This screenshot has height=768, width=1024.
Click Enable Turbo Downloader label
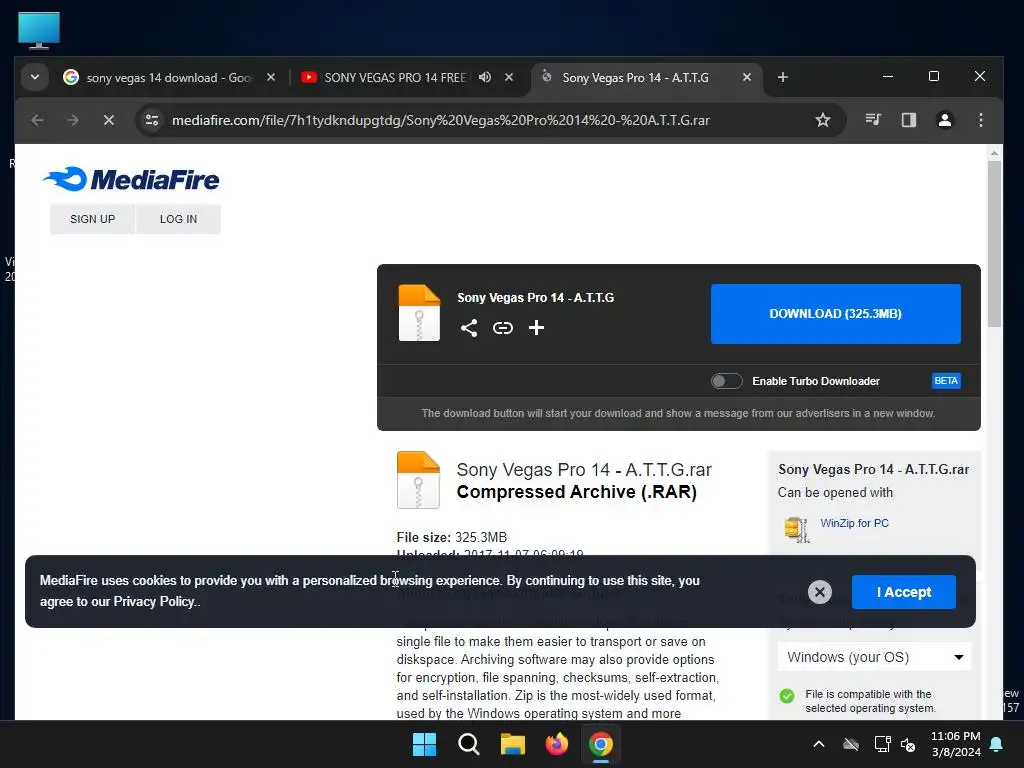point(816,381)
